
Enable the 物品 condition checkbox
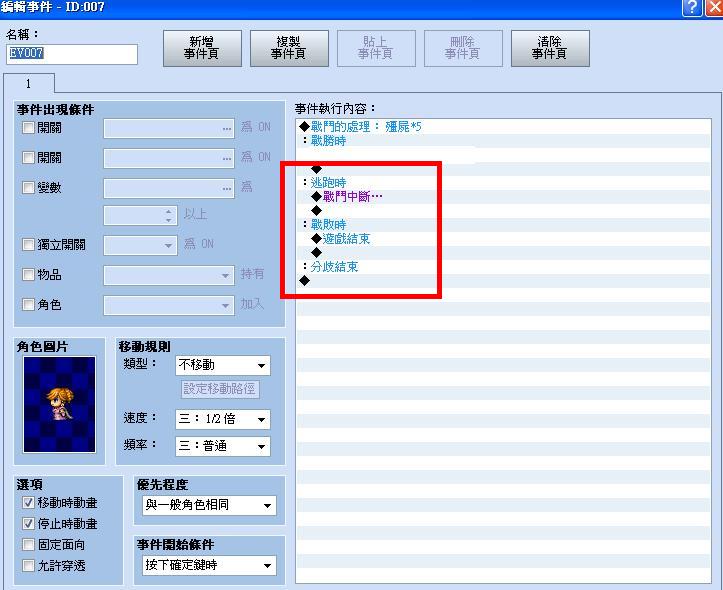(28, 275)
